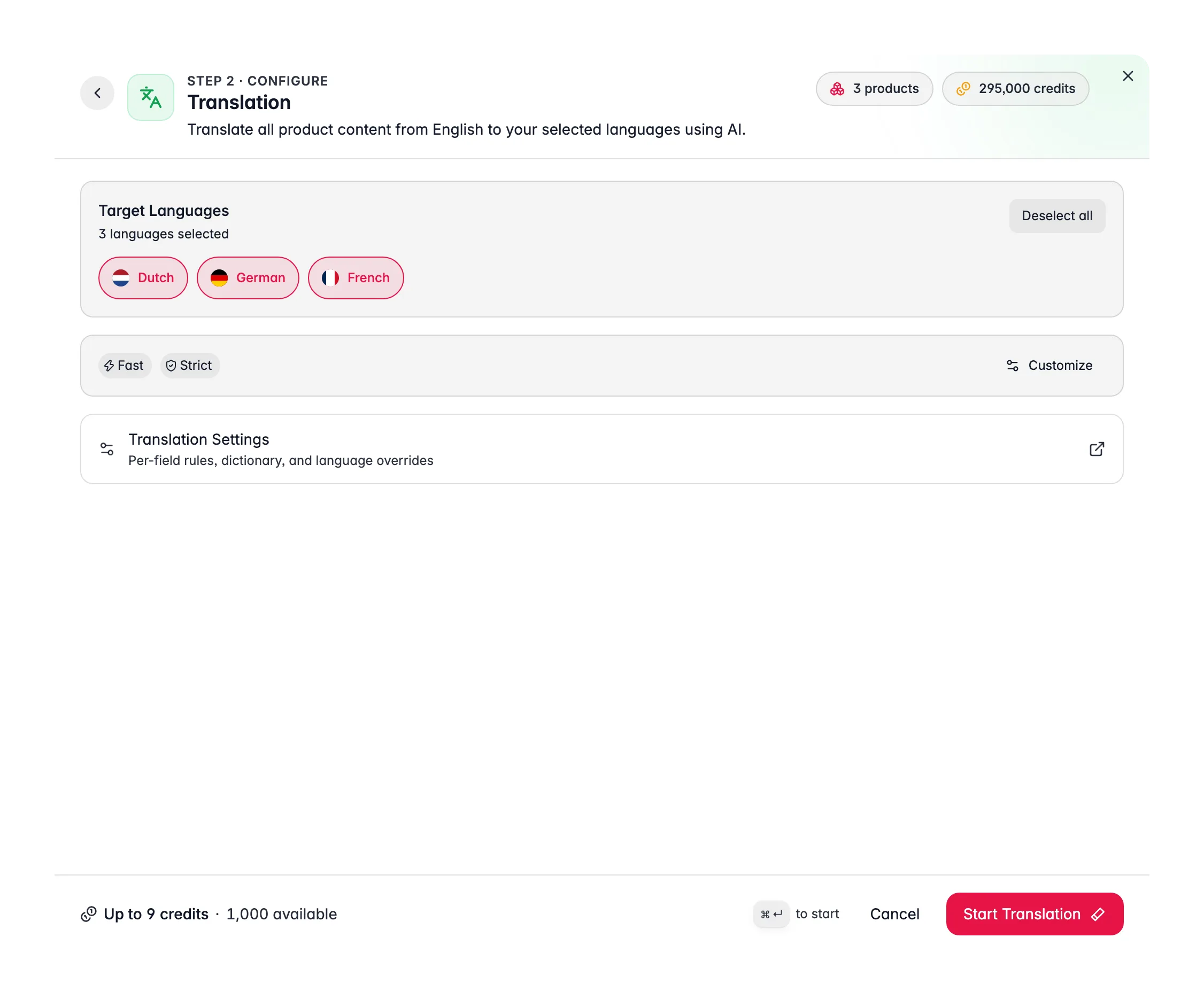Click 'STEP 2 · CONFIGURE' label
The width and height of the screenshot is (1204, 1007).
257,81
